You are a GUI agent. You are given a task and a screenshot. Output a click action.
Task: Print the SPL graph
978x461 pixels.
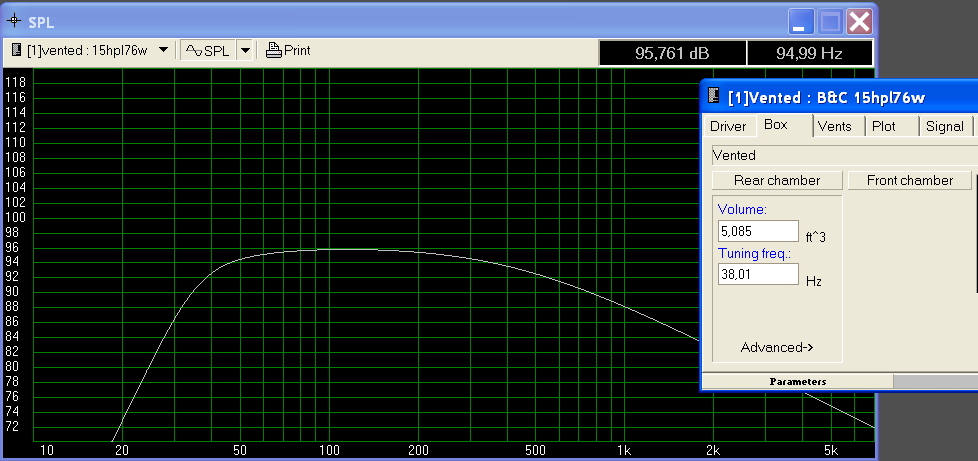288,51
